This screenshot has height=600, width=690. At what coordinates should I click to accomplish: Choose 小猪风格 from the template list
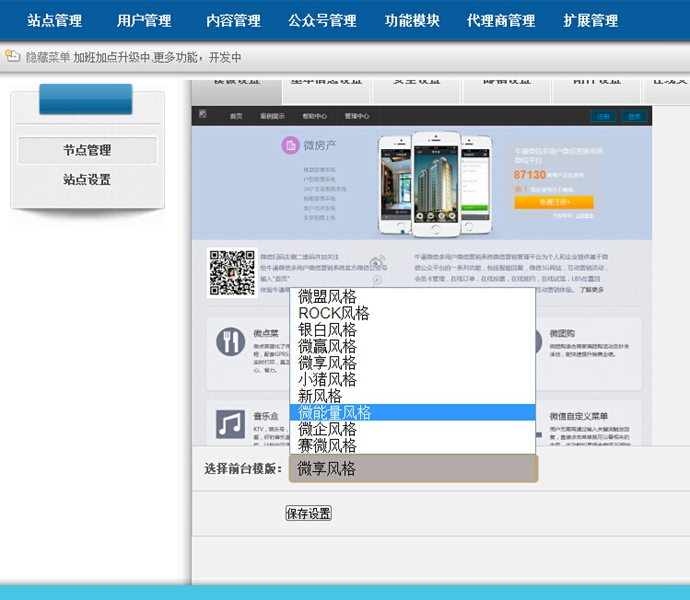coord(412,379)
